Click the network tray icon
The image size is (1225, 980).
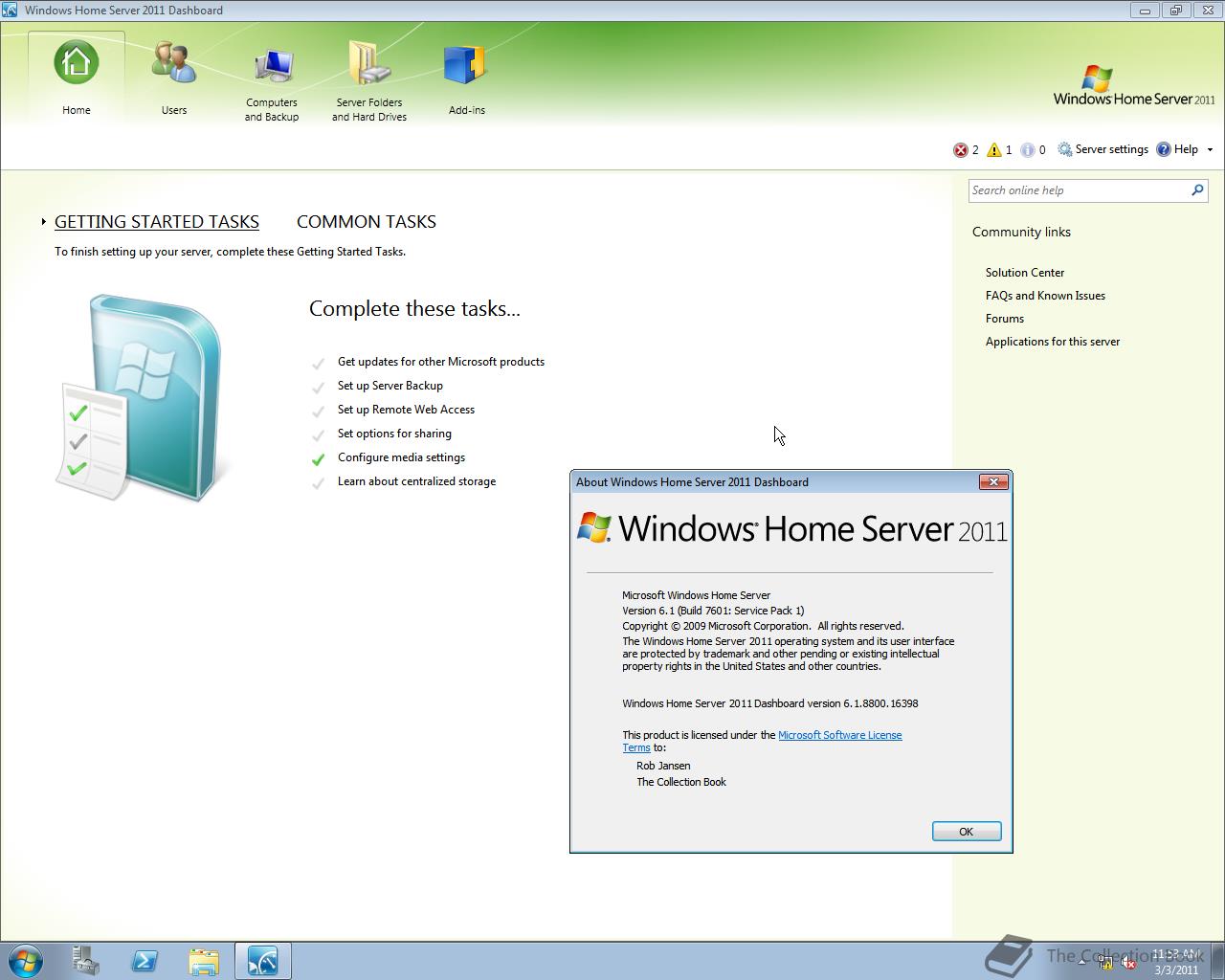tap(1105, 963)
